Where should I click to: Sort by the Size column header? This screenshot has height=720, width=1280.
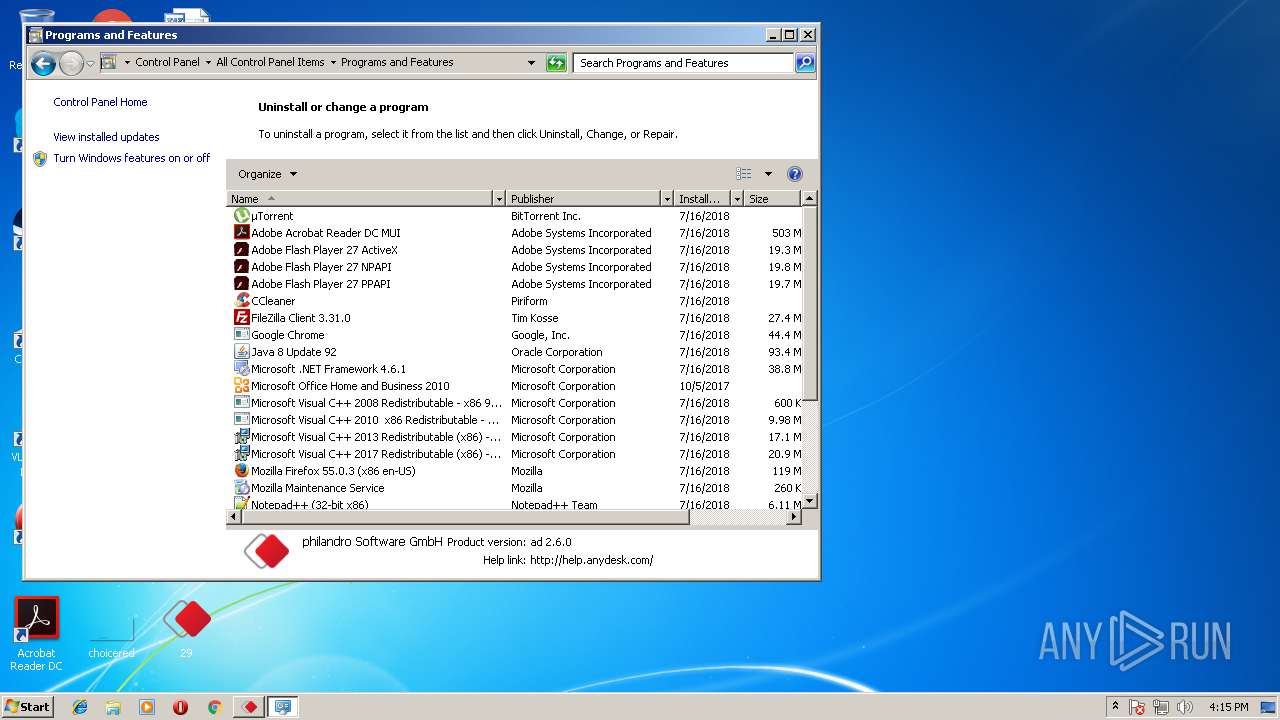pyautogui.click(x=774, y=199)
